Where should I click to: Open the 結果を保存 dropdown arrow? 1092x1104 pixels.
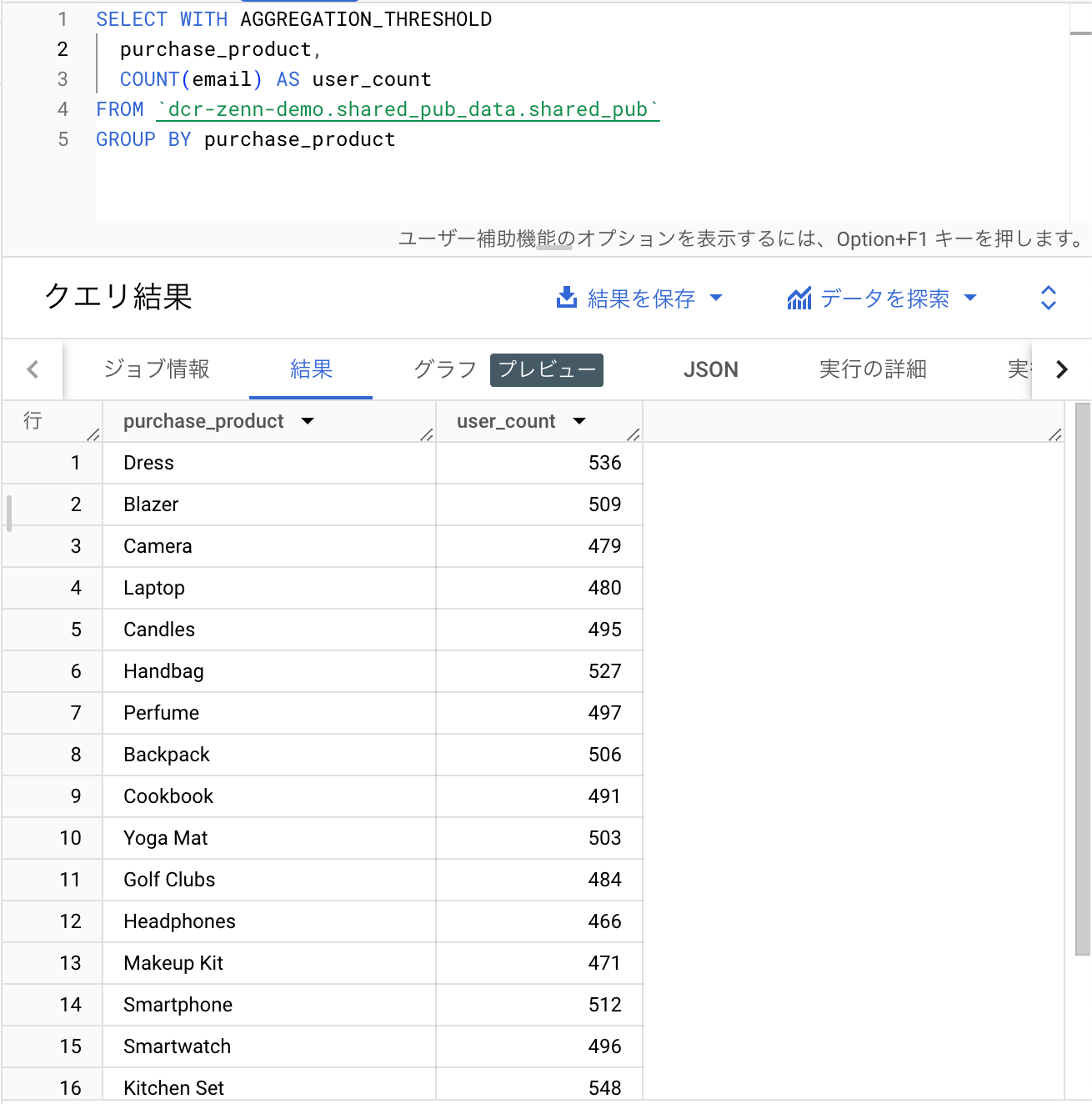point(716,298)
